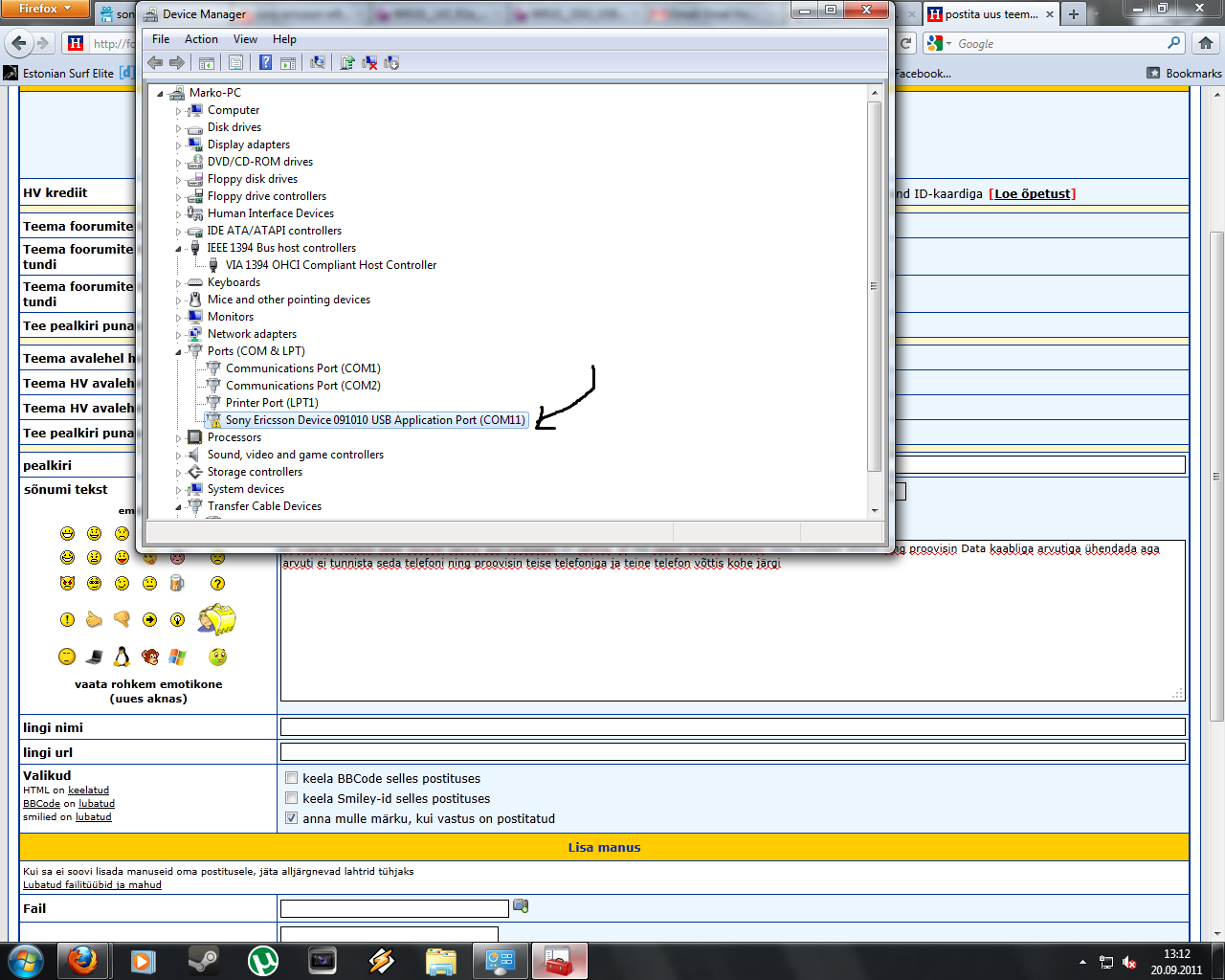Click the Disable device toolbar icon

(391, 62)
